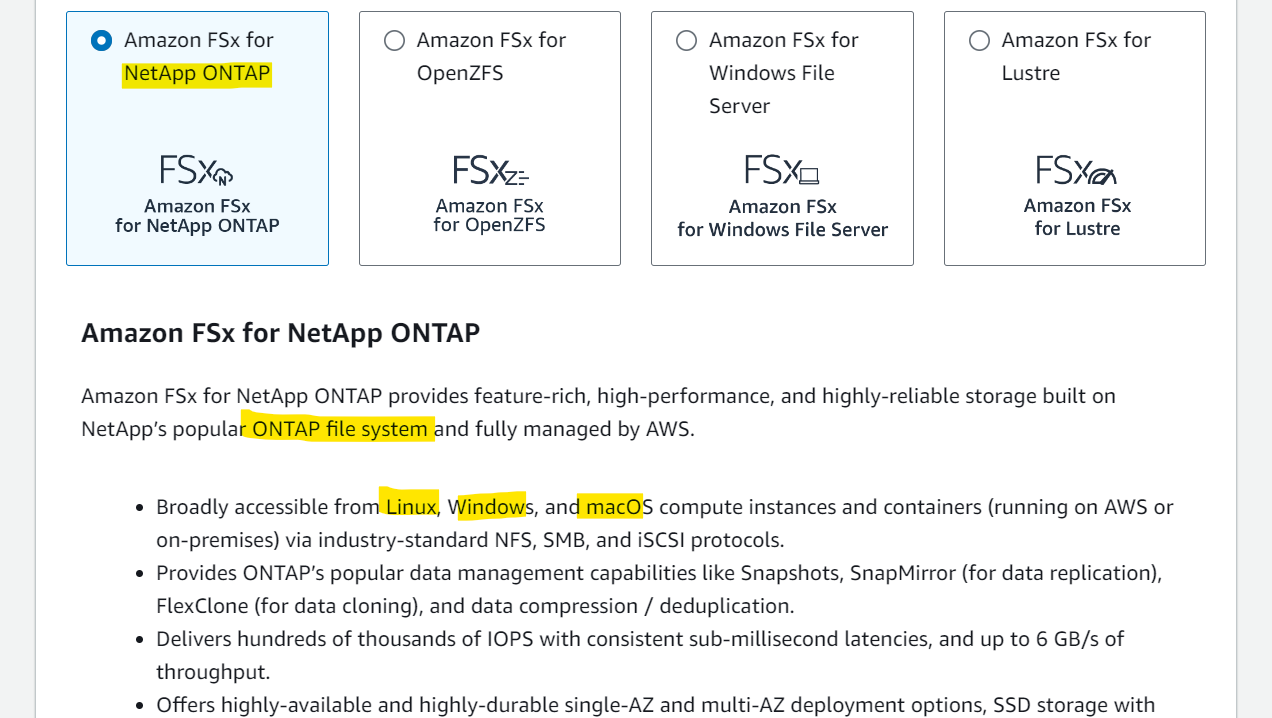
Task: Click the caption under the NetApp ONTAP logo
Action: pyautogui.click(x=197, y=216)
